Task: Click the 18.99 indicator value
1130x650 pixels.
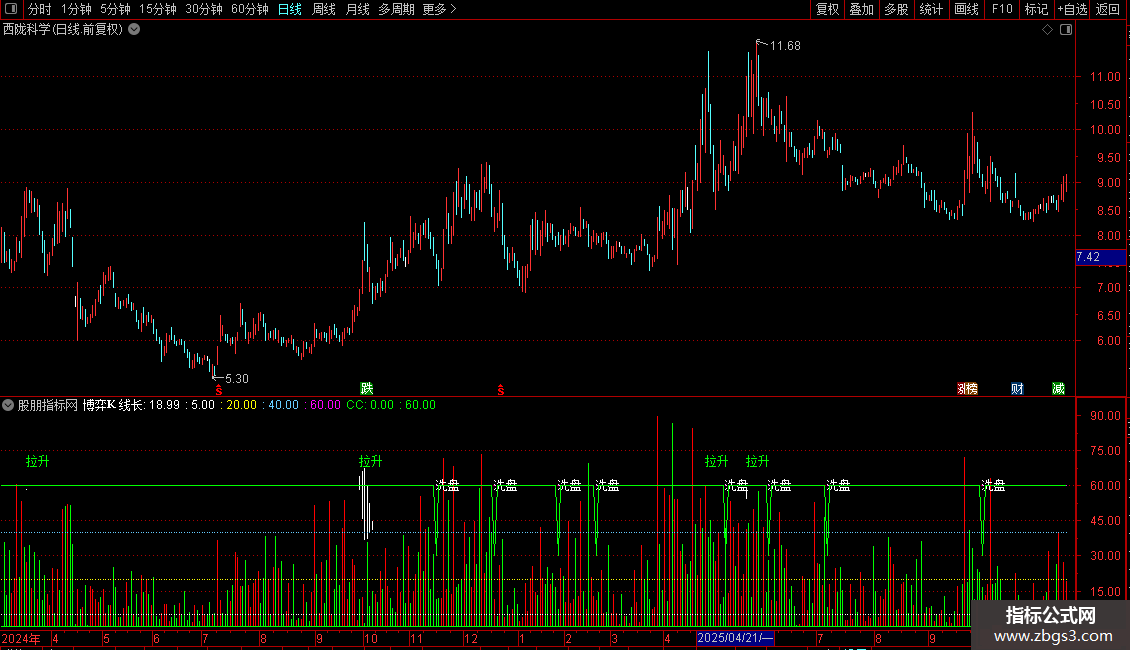Action: tap(164, 405)
